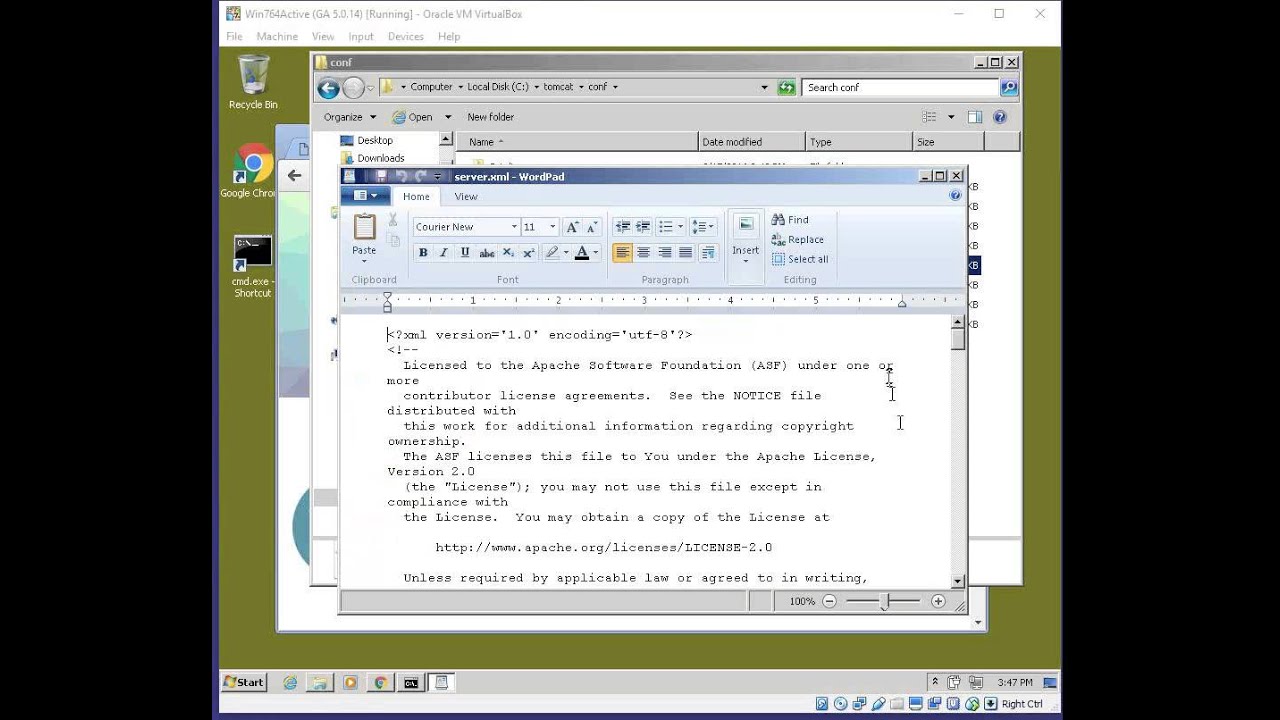Image resolution: width=1280 pixels, height=720 pixels.
Task: Zoom out with the minus button
Action: coord(829,601)
